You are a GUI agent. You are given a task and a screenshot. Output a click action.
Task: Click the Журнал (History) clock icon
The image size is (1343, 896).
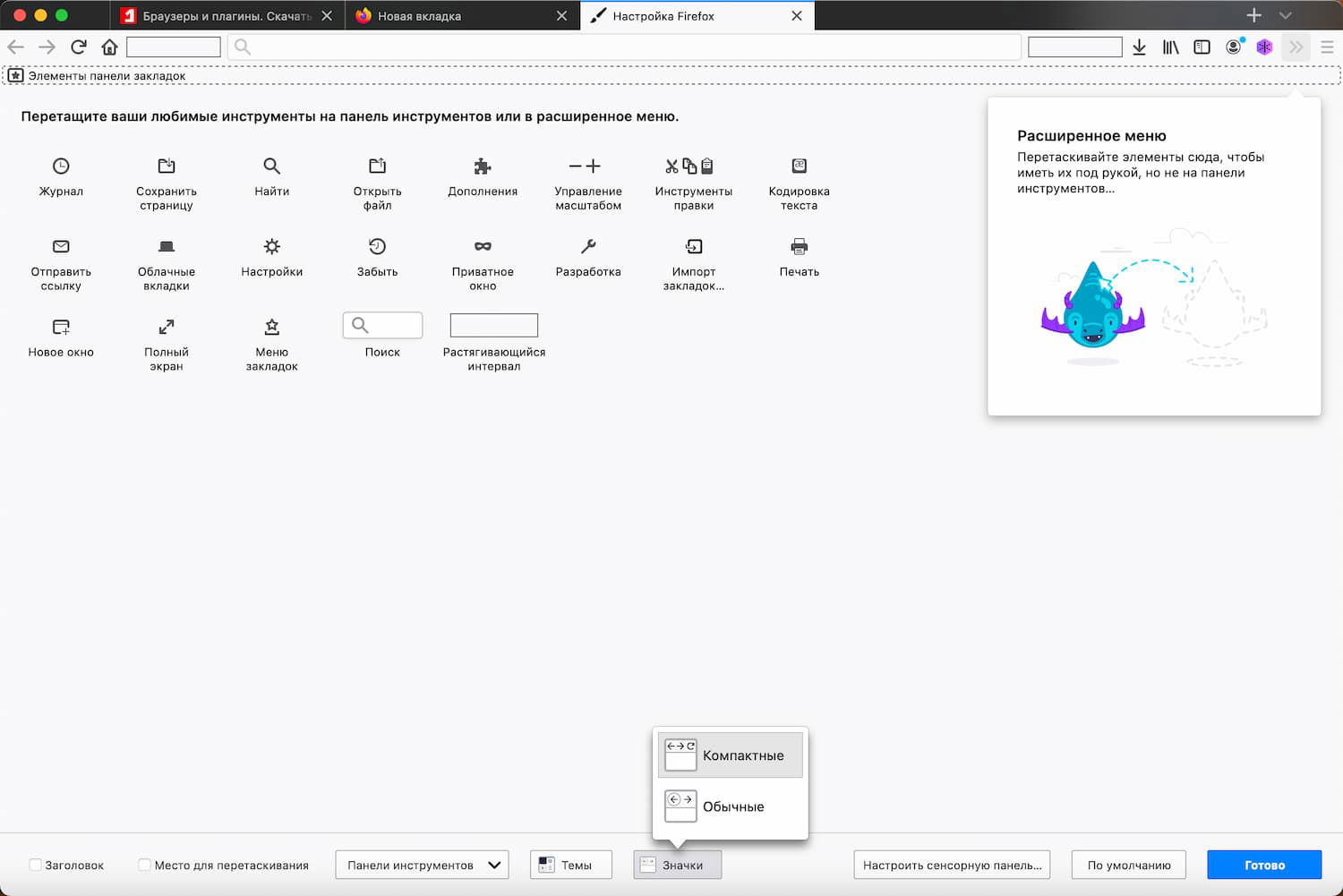(x=61, y=166)
